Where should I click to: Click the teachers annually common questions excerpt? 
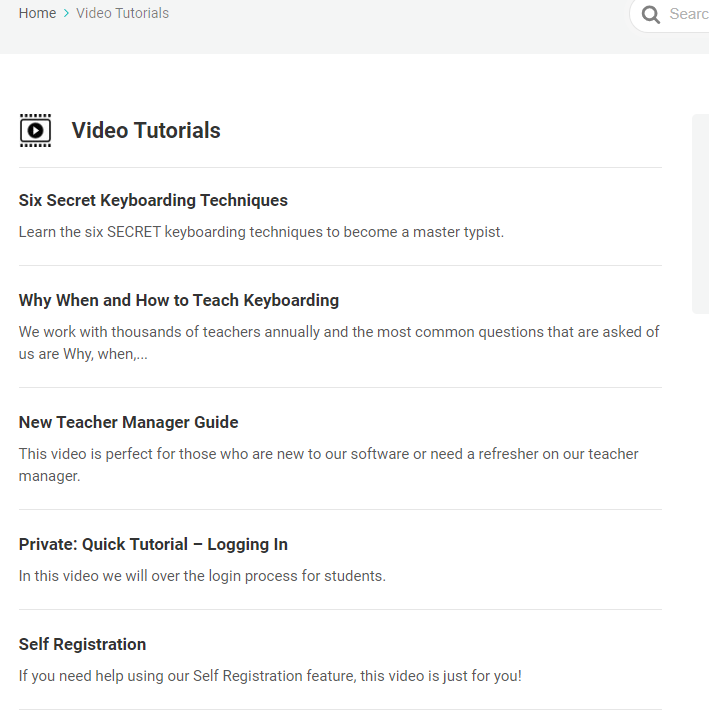tap(339, 343)
